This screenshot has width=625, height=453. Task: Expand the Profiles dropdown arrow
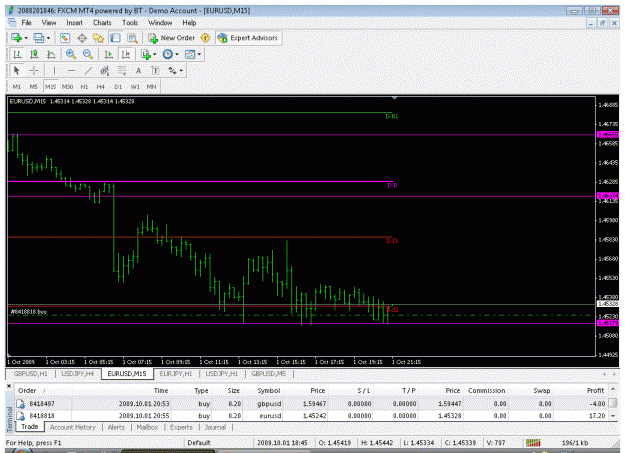coord(48,38)
